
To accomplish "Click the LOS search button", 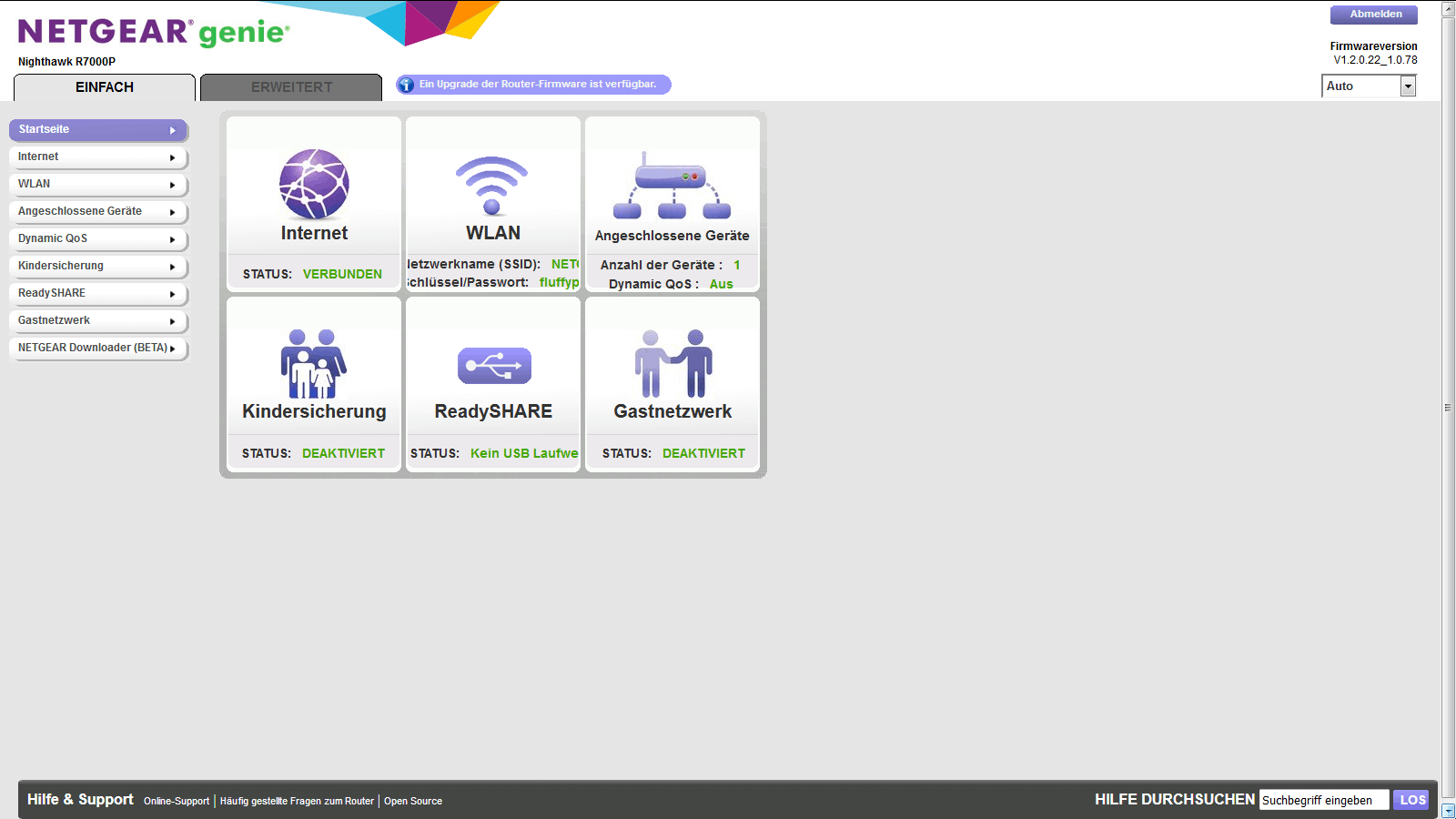I will tap(1411, 800).
